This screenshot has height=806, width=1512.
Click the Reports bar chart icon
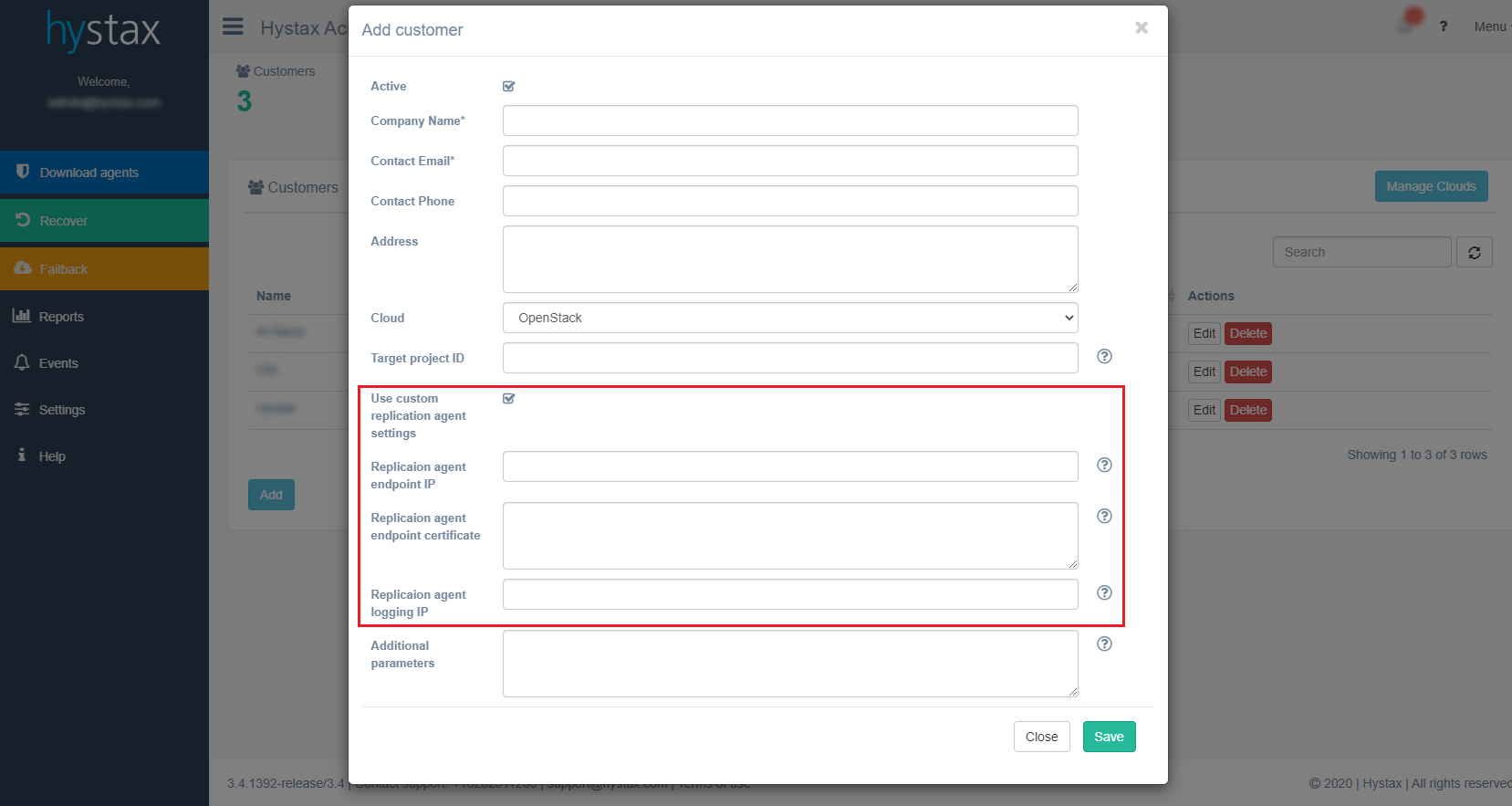tap(22, 316)
